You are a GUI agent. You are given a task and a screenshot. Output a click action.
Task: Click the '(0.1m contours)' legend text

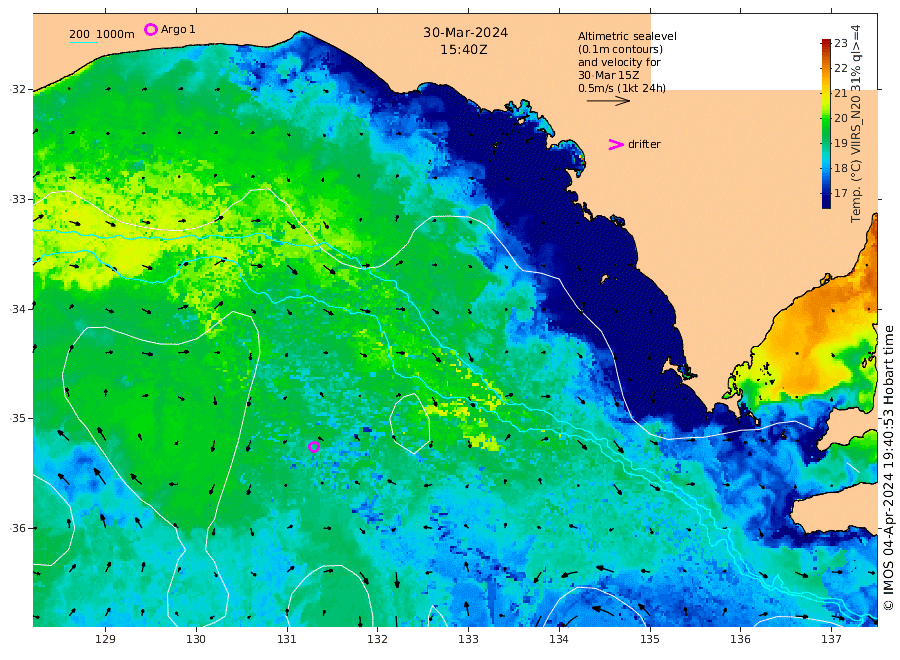click(620, 49)
